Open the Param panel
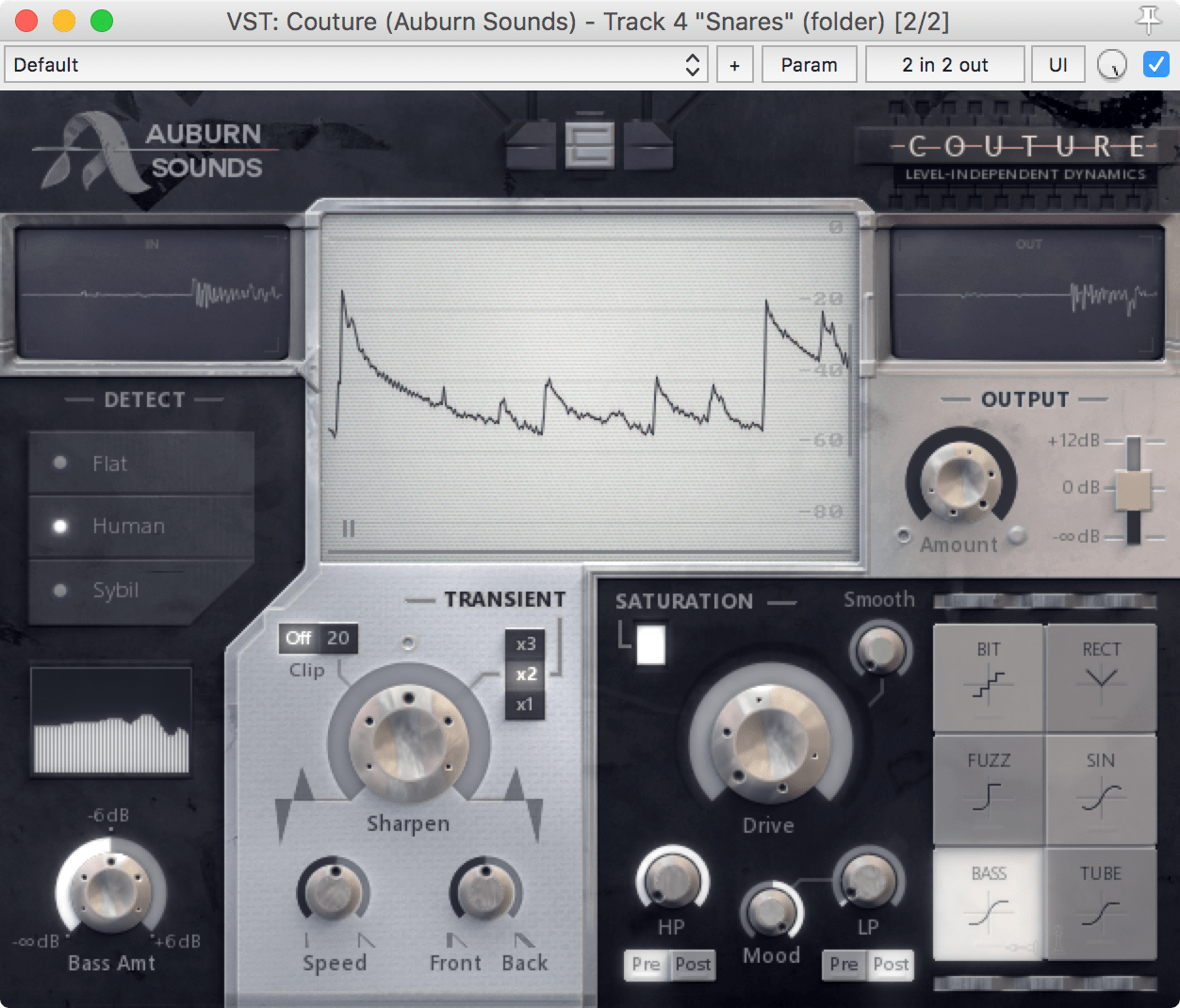The width and height of the screenshot is (1180, 1008). (809, 64)
